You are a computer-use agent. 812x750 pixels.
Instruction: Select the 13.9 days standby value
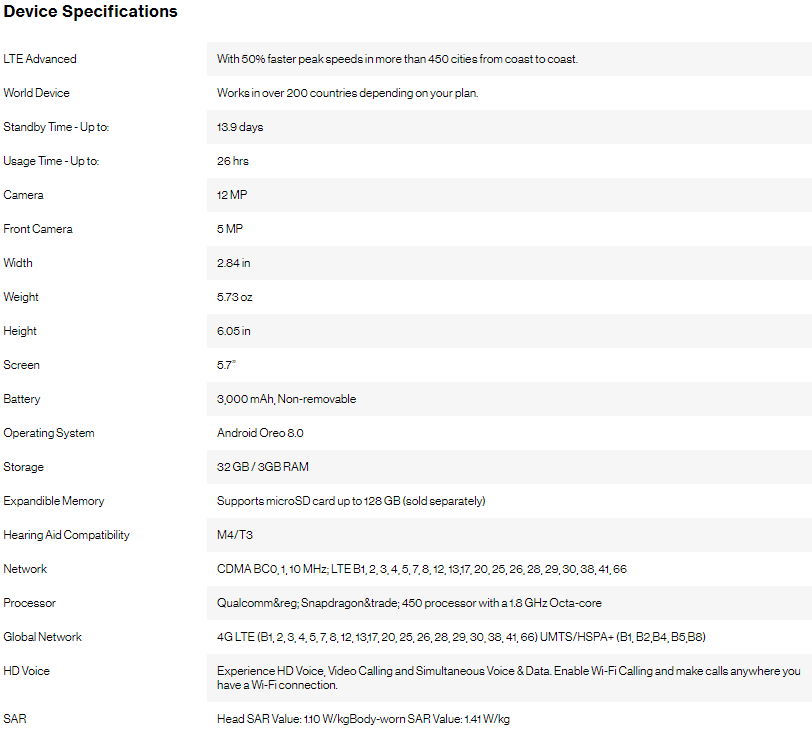(240, 127)
